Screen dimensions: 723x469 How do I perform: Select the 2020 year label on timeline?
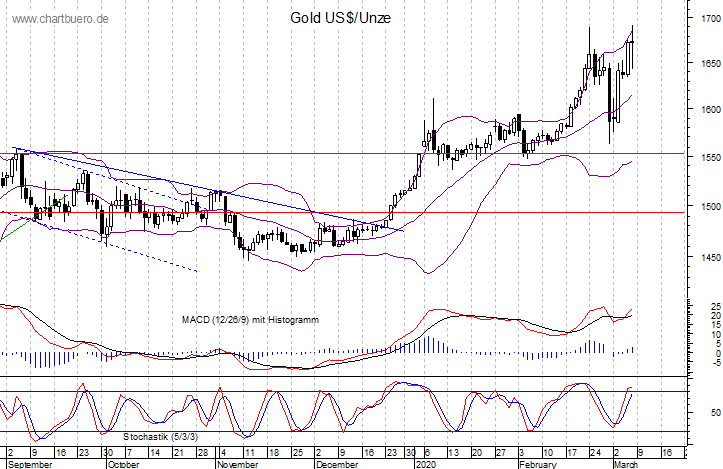(x=426, y=463)
